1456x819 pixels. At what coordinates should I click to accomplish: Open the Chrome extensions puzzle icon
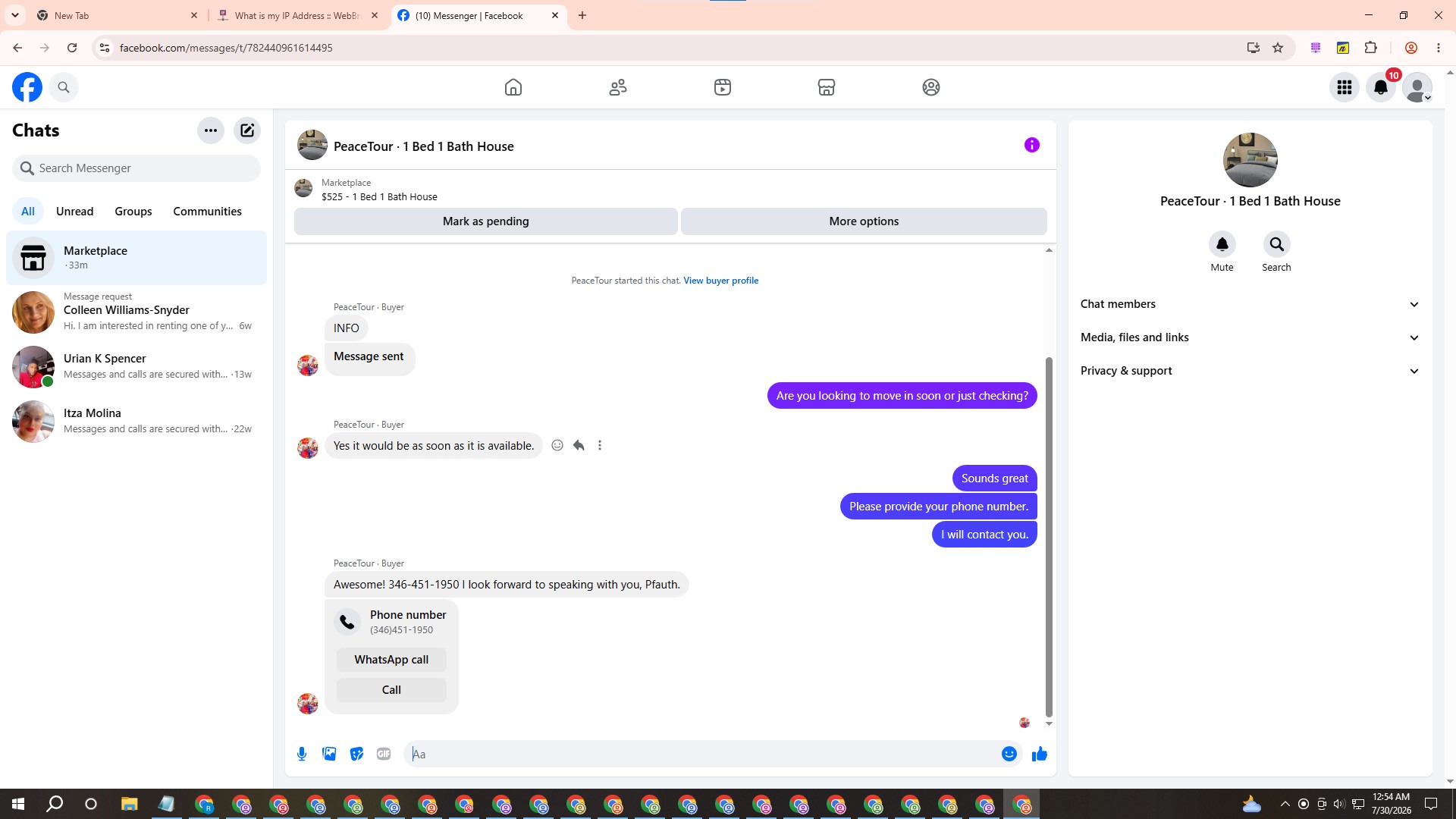click(1370, 48)
